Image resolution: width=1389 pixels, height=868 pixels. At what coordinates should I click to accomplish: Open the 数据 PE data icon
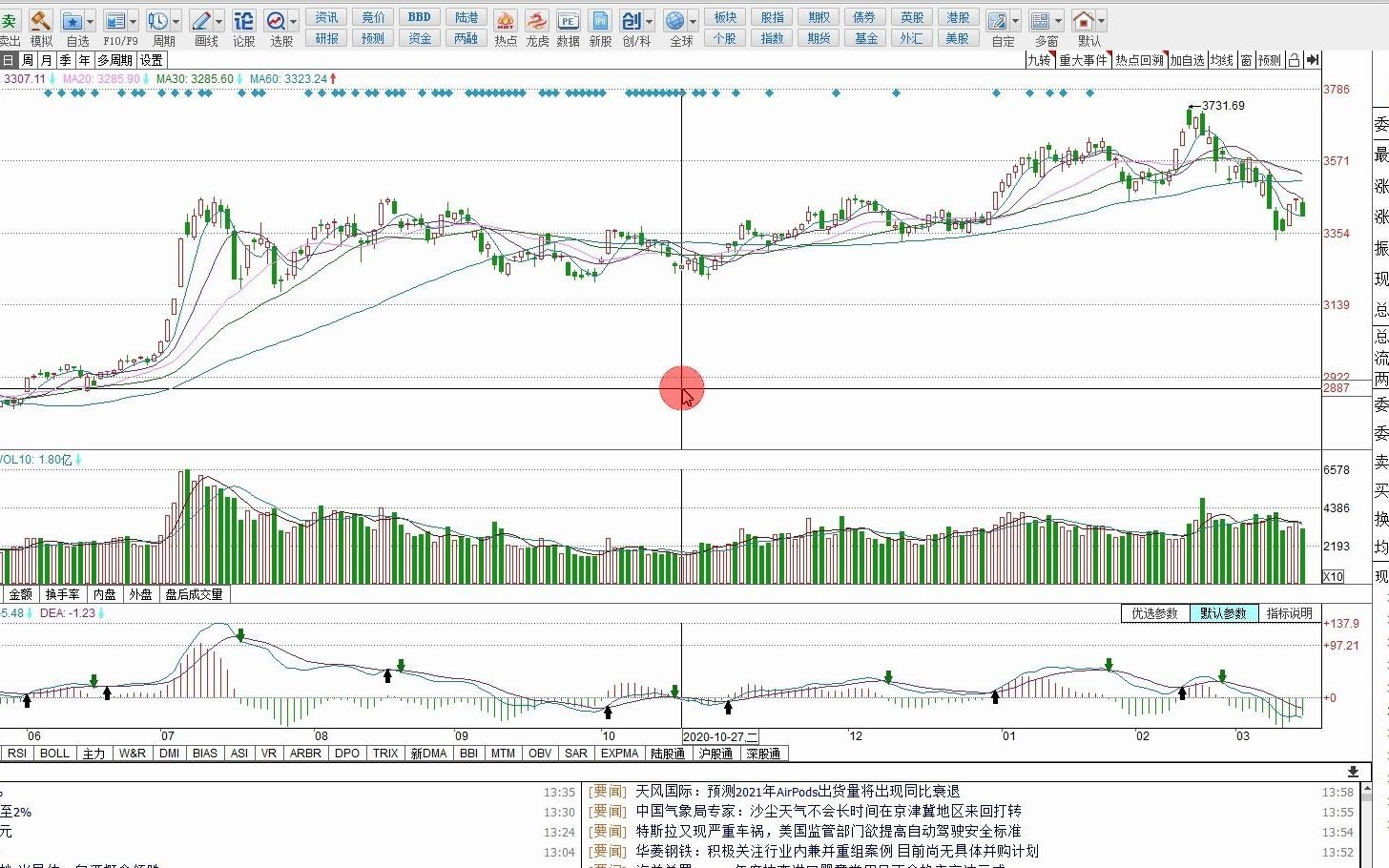(x=568, y=20)
